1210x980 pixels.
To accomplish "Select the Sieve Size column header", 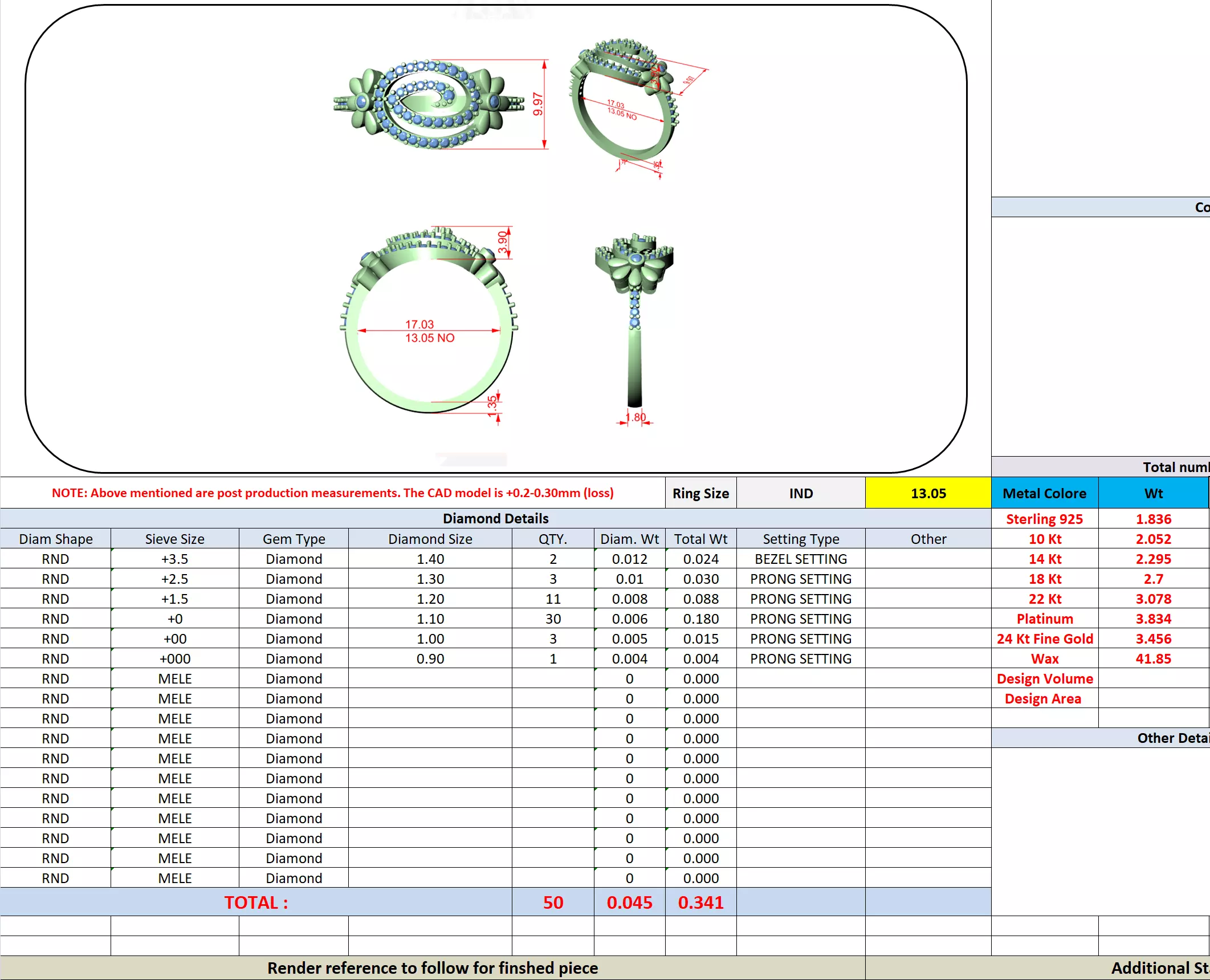I will [174, 539].
